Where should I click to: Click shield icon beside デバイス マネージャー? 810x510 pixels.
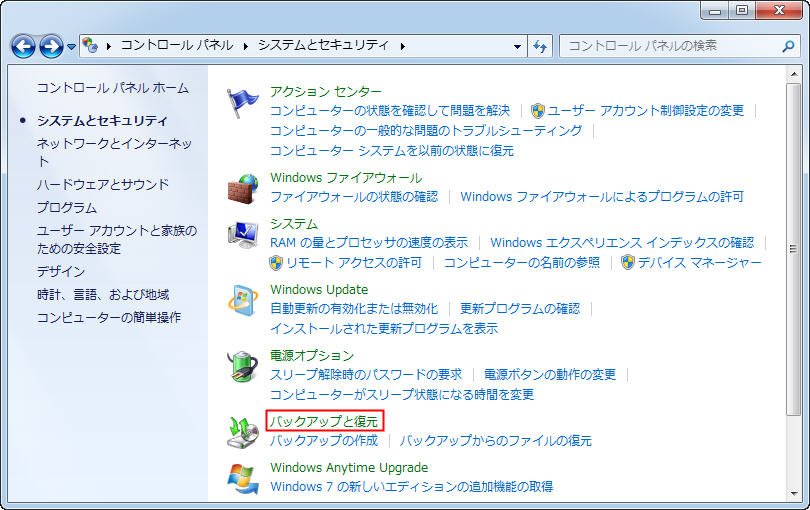tap(628, 262)
